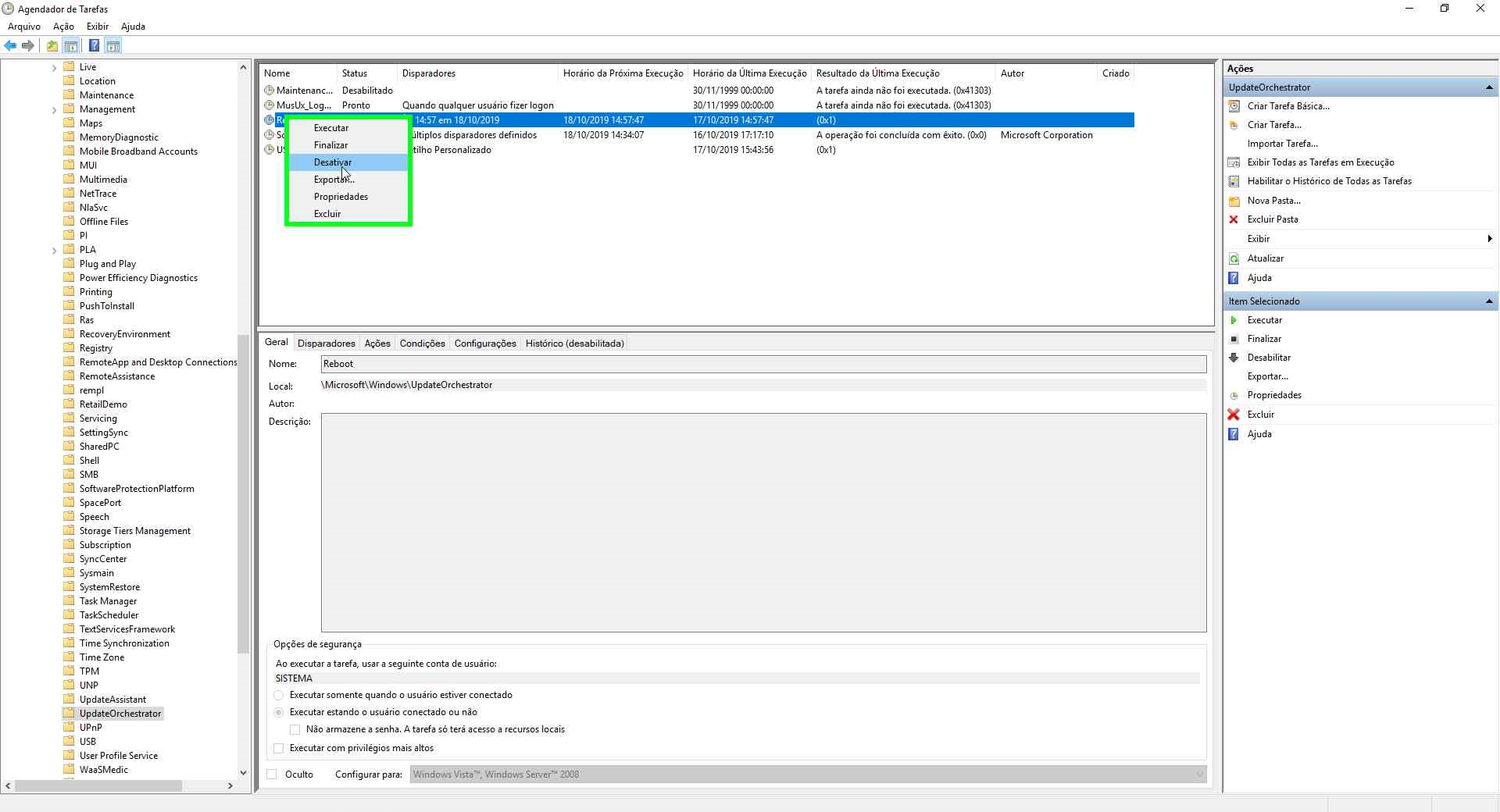
Task: Expand the Live folder in tree
Action: [55, 68]
